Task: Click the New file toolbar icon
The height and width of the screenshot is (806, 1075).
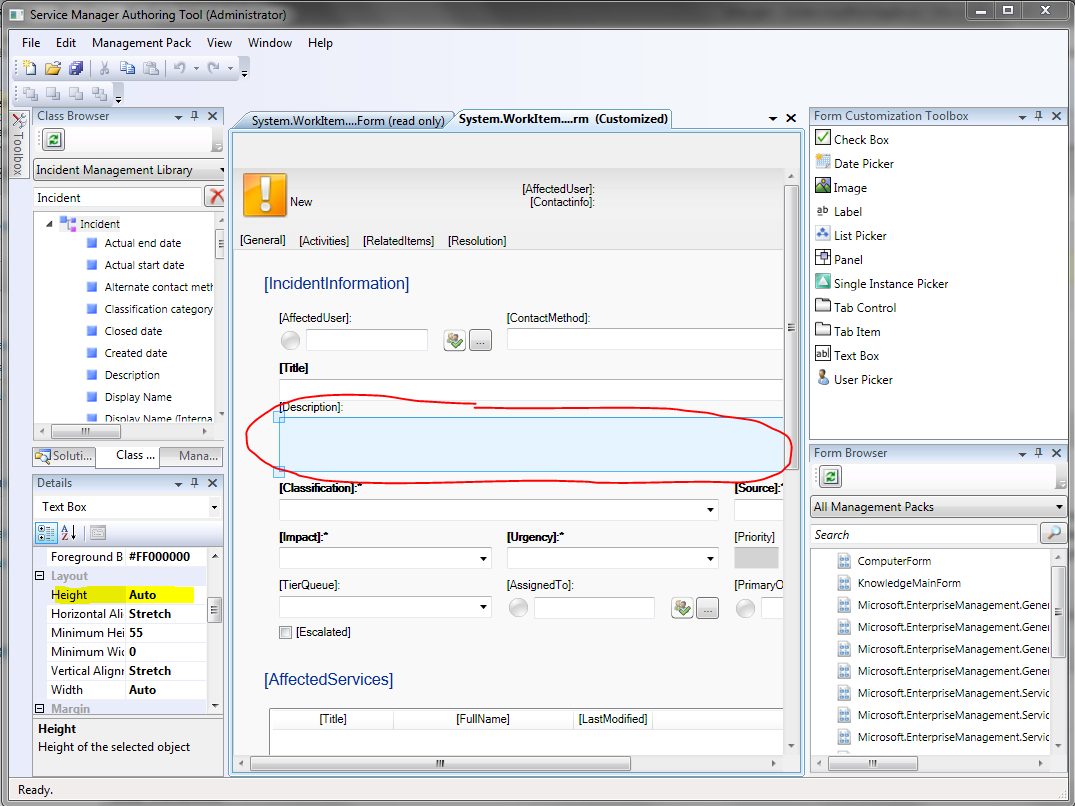Action: click(29, 68)
